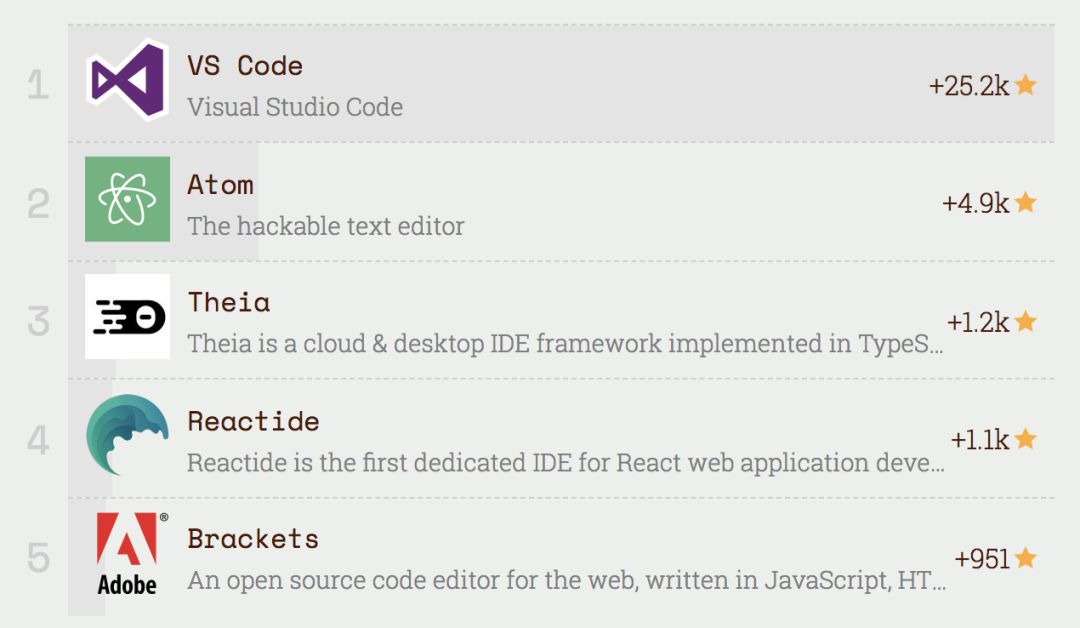Open the Atom project title
1080x628 pixels.
pos(220,185)
